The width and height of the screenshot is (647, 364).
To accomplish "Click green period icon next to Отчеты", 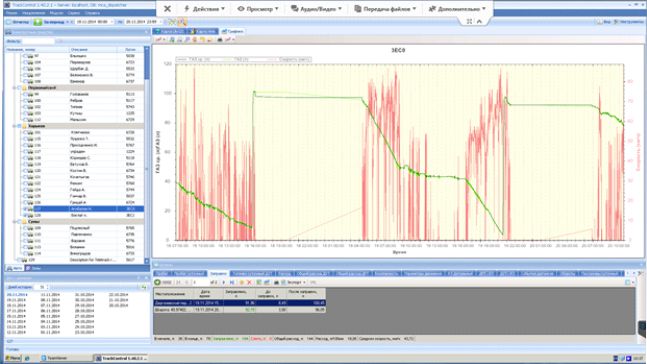I will [38, 21].
